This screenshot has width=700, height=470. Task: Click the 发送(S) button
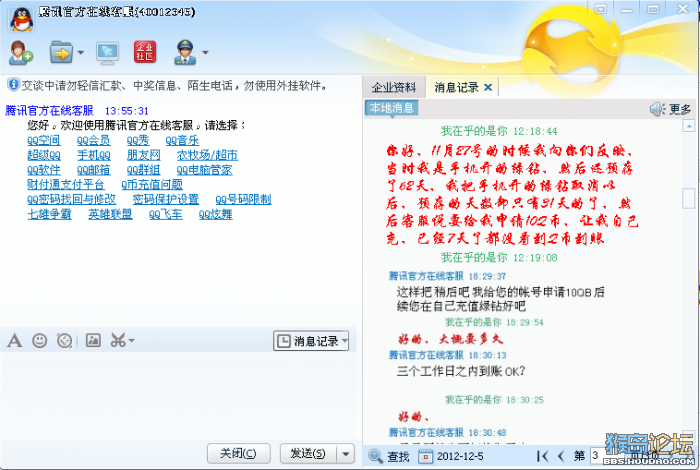tap(308, 453)
